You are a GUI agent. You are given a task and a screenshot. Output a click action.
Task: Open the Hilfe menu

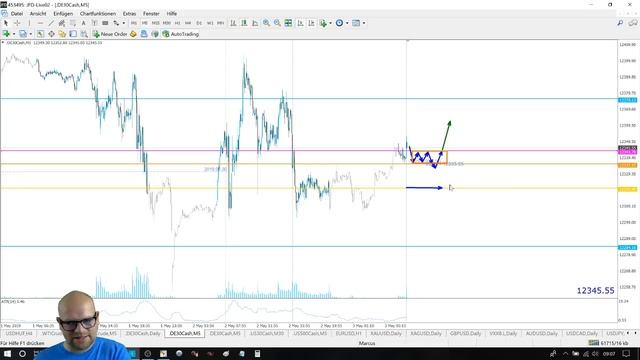(172, 13)
